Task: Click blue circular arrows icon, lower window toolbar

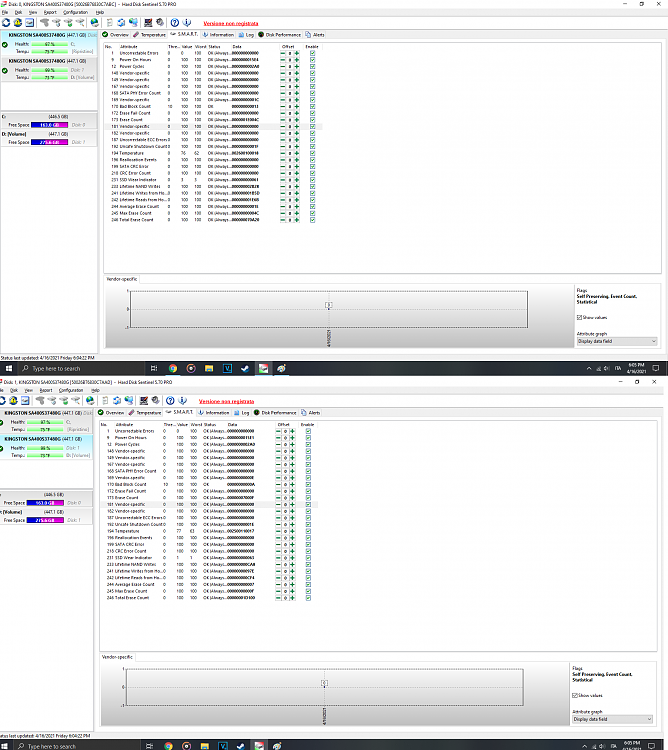Action: point(116,400)
